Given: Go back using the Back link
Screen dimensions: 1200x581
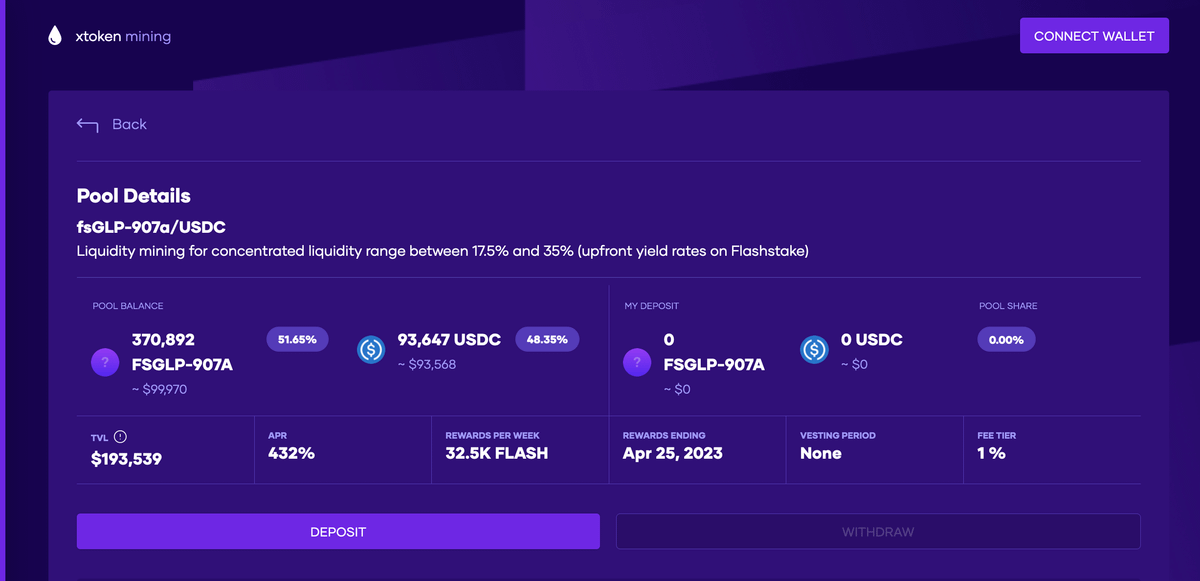Looking at the screenshot, I should pyautogui.click(x=129, y=124).
